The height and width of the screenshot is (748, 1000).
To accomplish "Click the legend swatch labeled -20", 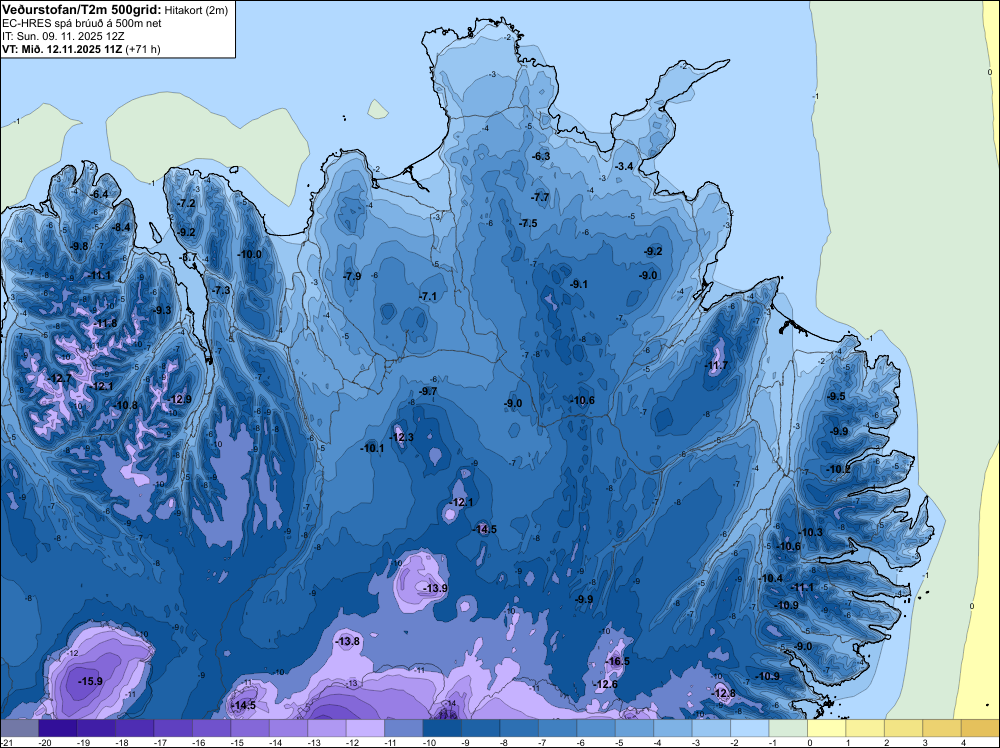I will [57, 729].
